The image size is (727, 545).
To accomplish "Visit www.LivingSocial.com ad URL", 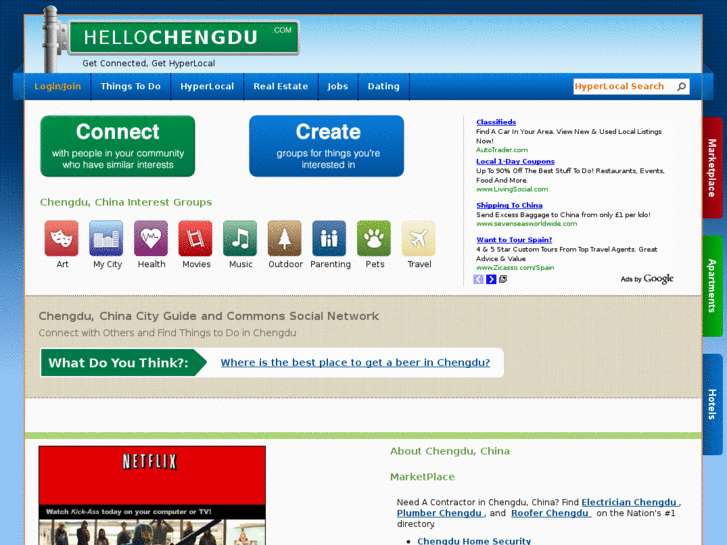I will tap(512, 189).
